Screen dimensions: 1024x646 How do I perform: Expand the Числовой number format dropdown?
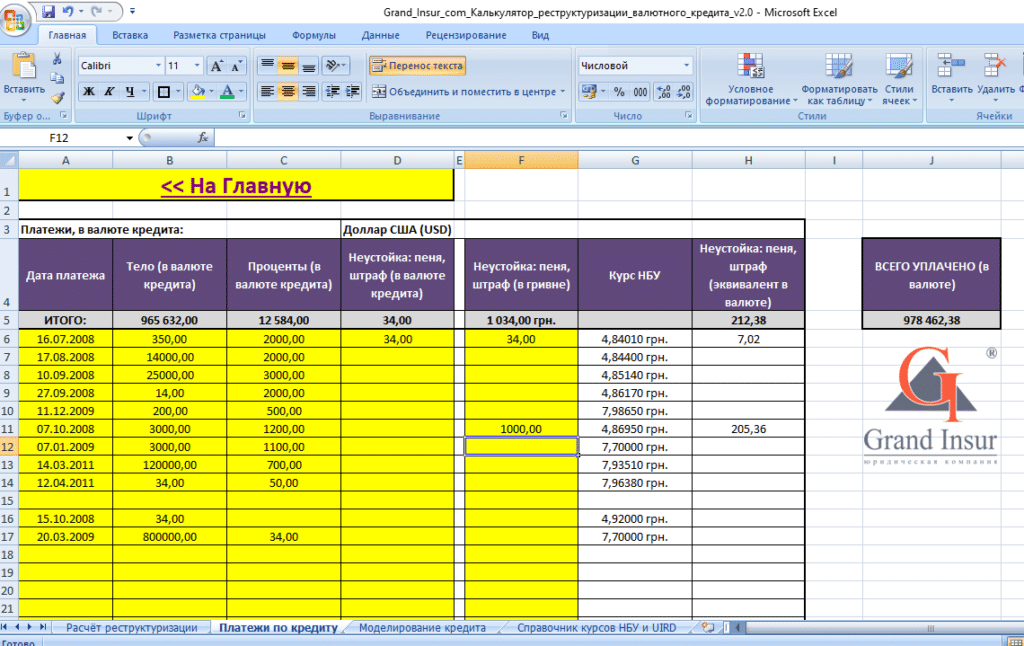[x=686, y=66]
